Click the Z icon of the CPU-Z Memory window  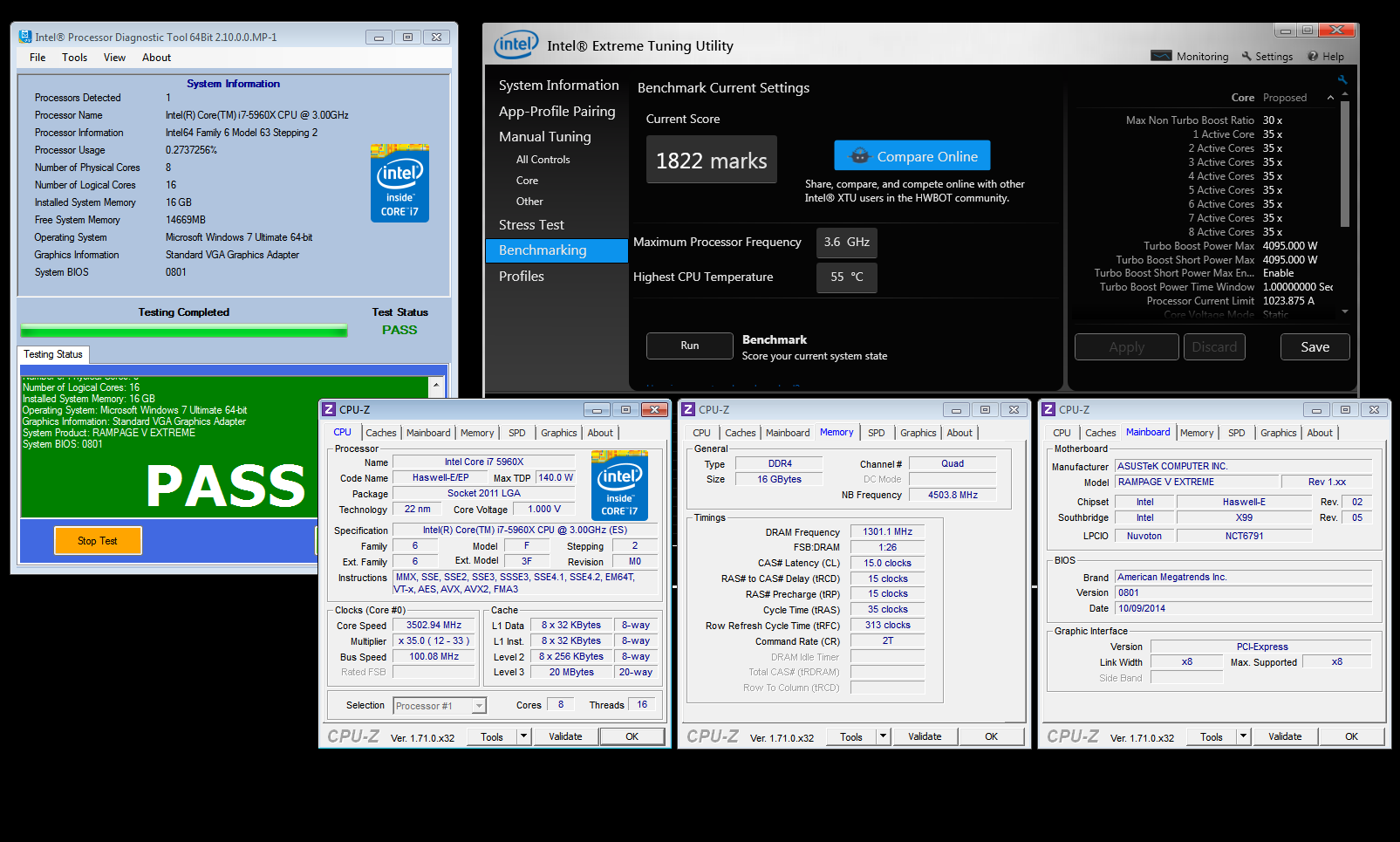pyautogui.click(x=688, y=409)
